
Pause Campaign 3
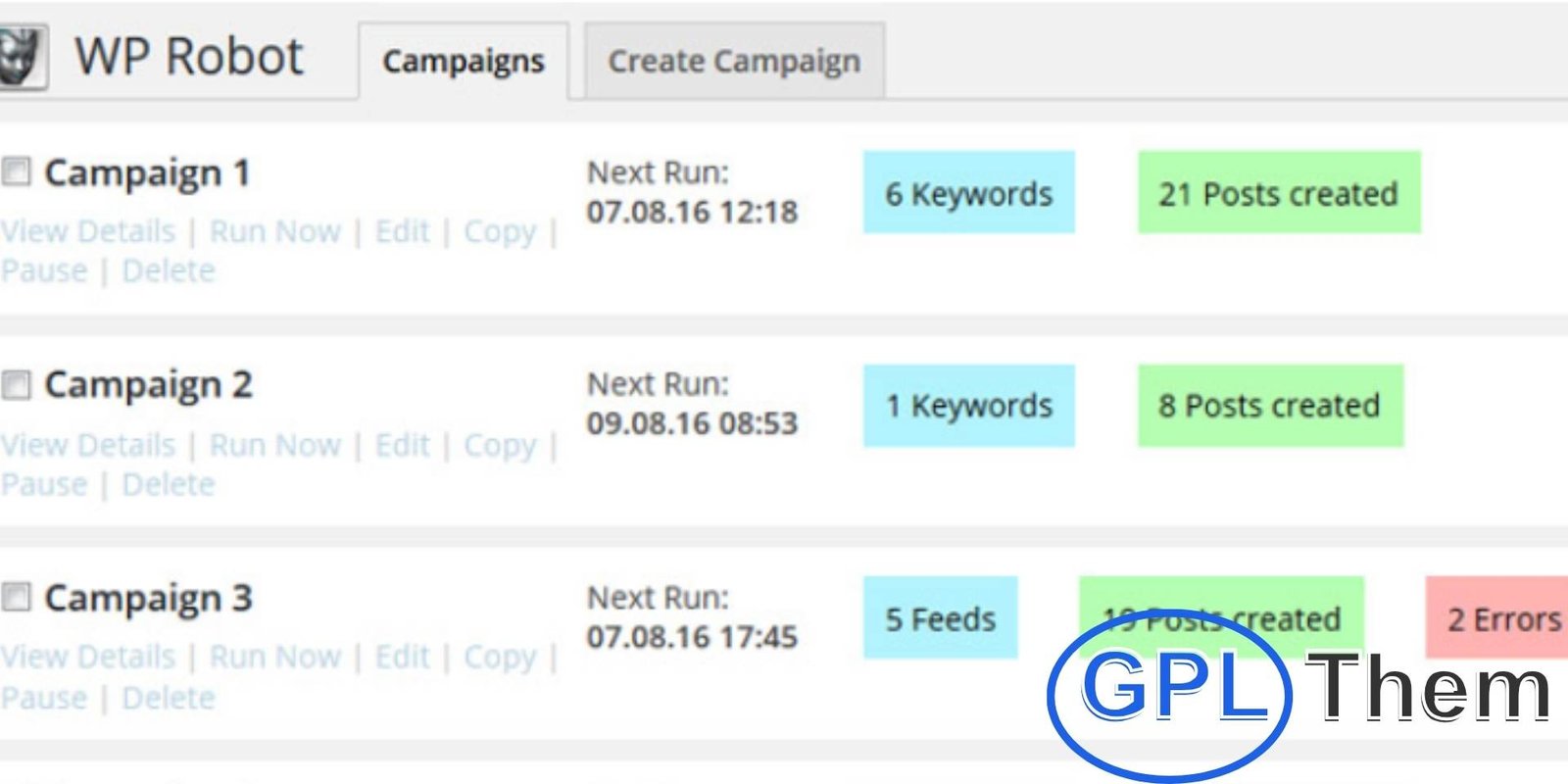point(44,698)
